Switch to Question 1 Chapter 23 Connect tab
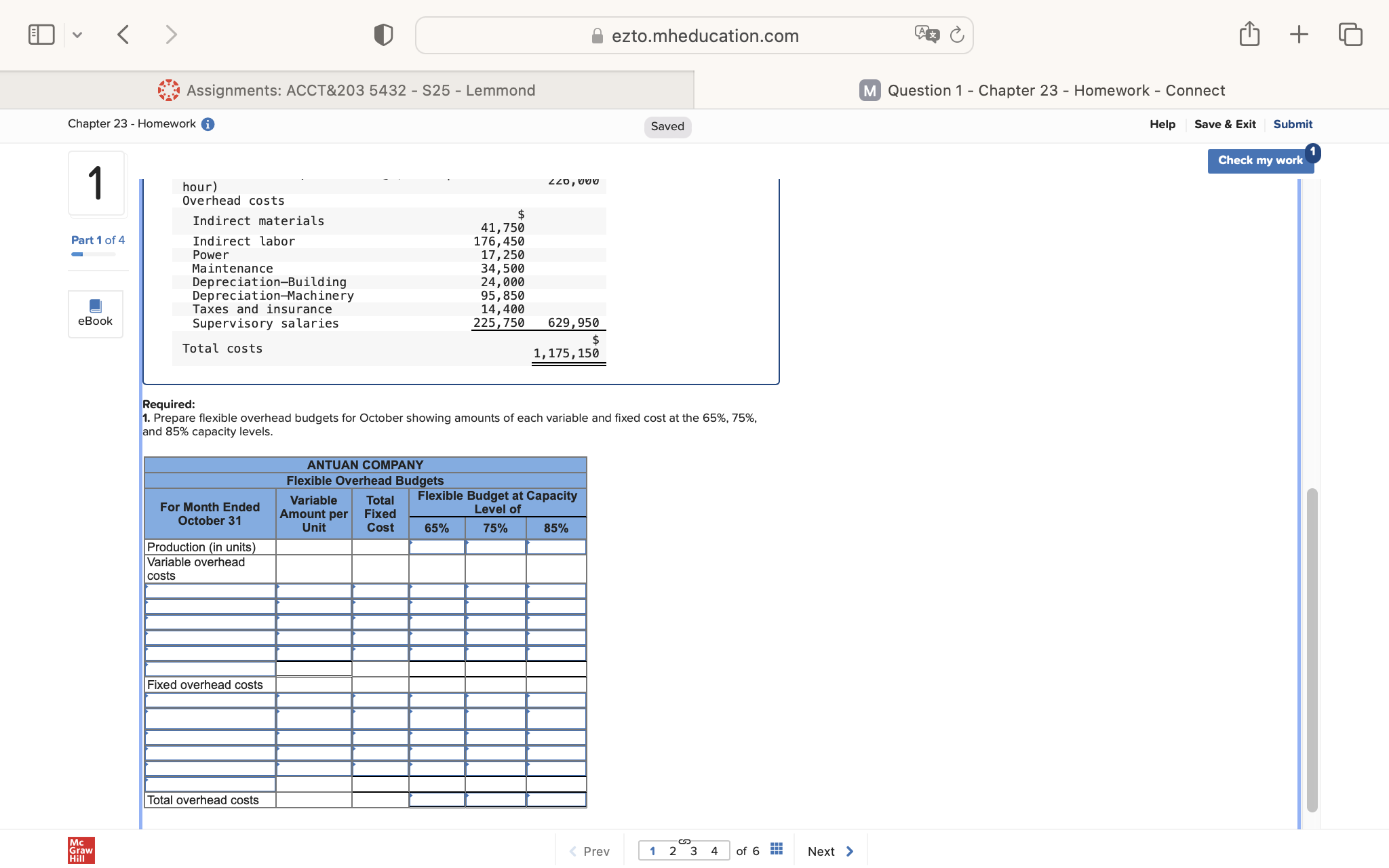This screenshot has width=1389, height=868. tap(1042, 90)
